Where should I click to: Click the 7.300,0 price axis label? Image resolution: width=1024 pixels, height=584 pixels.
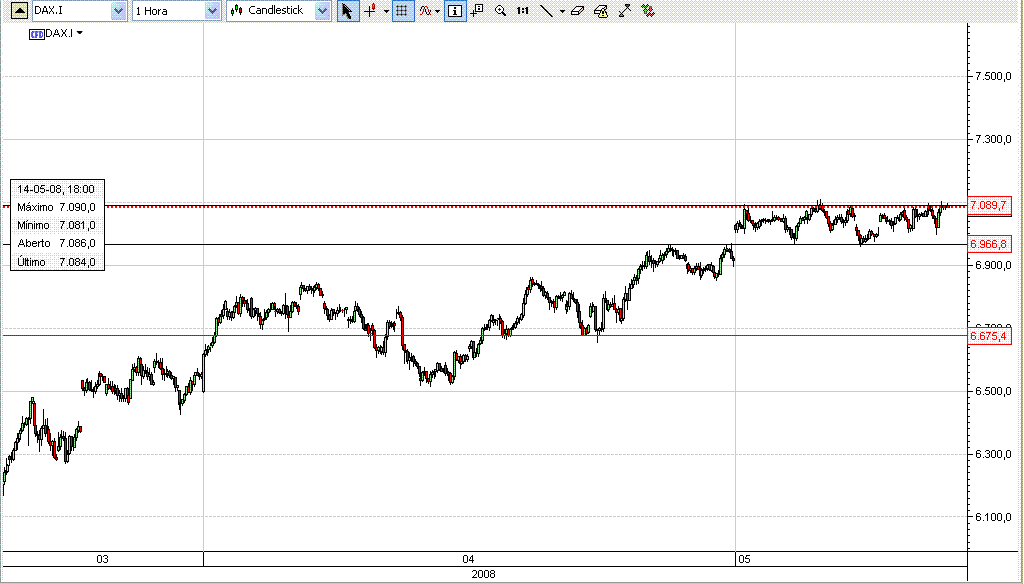click(993, 139)
